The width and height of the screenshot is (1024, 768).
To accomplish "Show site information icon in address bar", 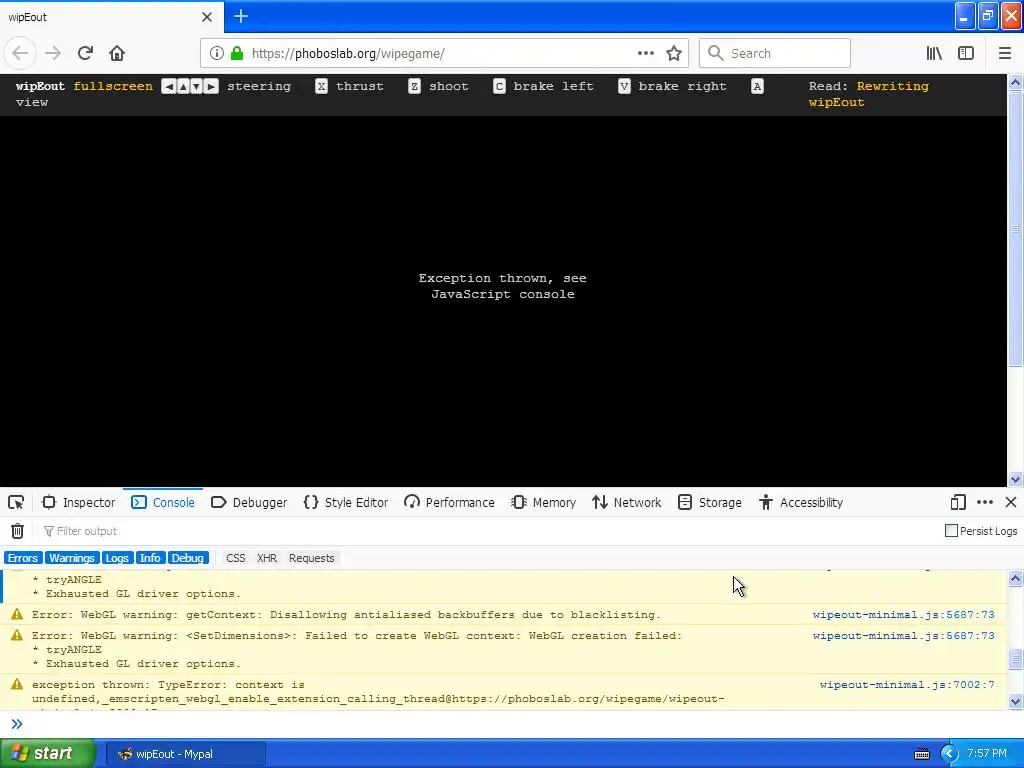I will (x=216, y=54).
